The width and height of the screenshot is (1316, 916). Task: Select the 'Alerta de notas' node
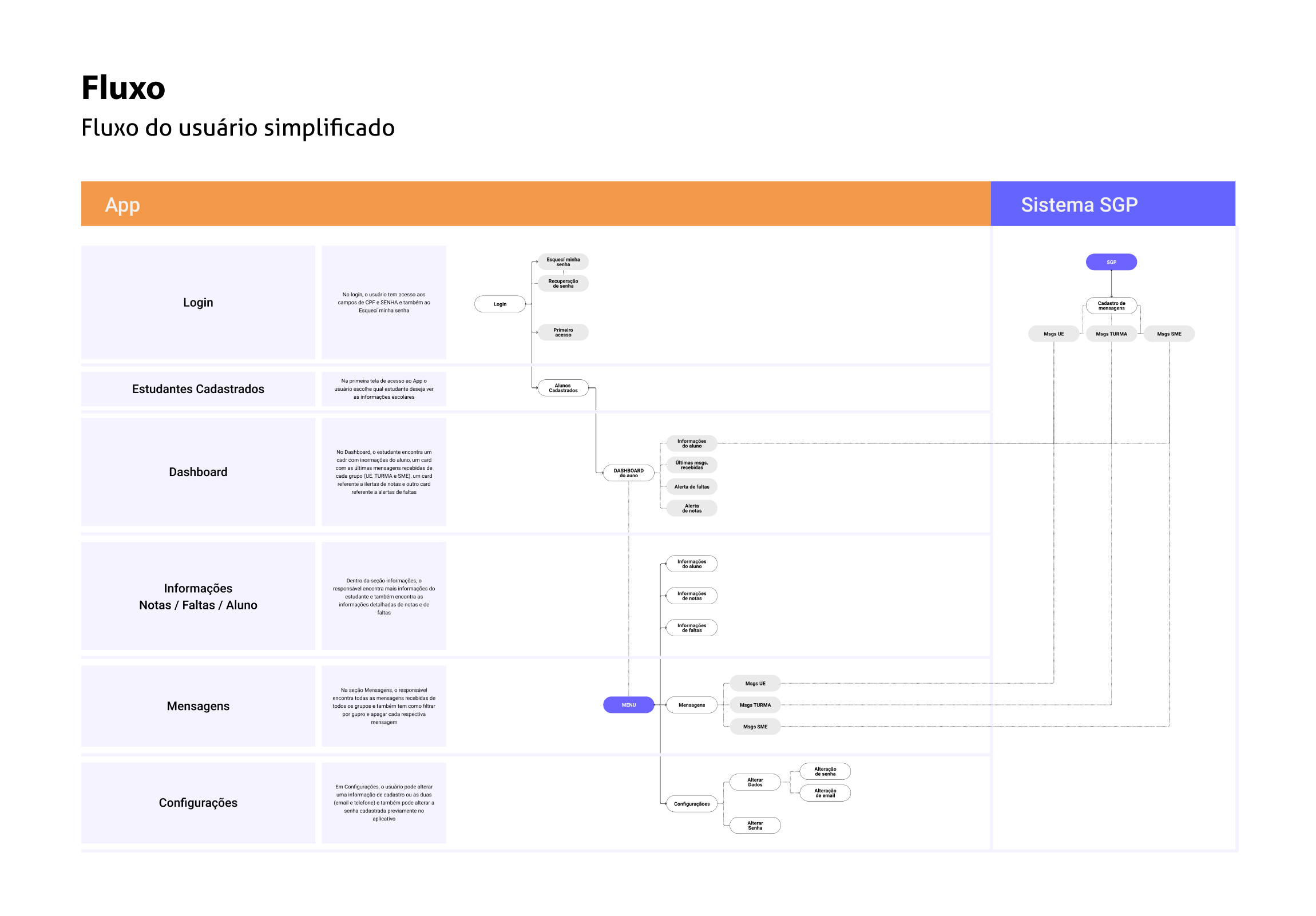point(692,509)
